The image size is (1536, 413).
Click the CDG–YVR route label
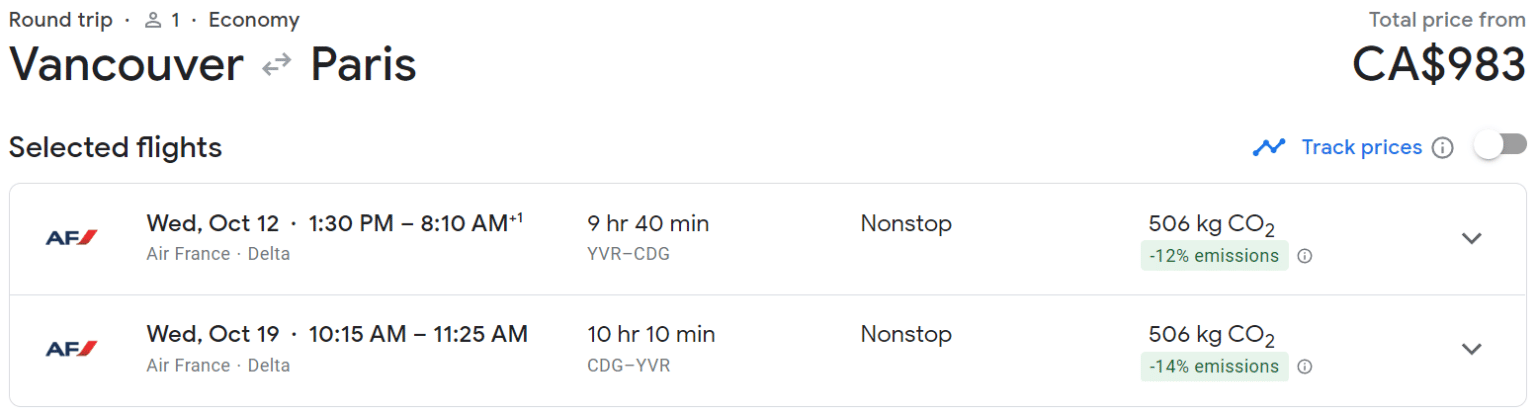628,365
